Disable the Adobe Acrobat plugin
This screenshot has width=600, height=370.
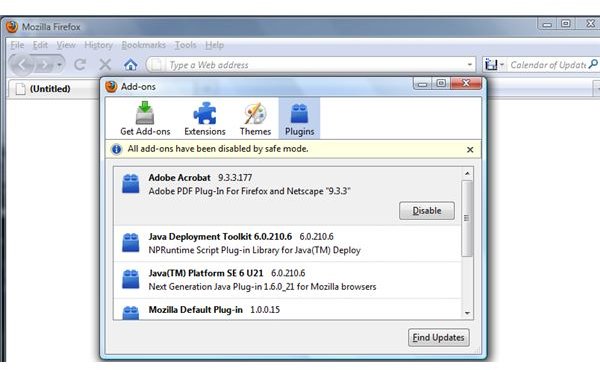point(427,211)
